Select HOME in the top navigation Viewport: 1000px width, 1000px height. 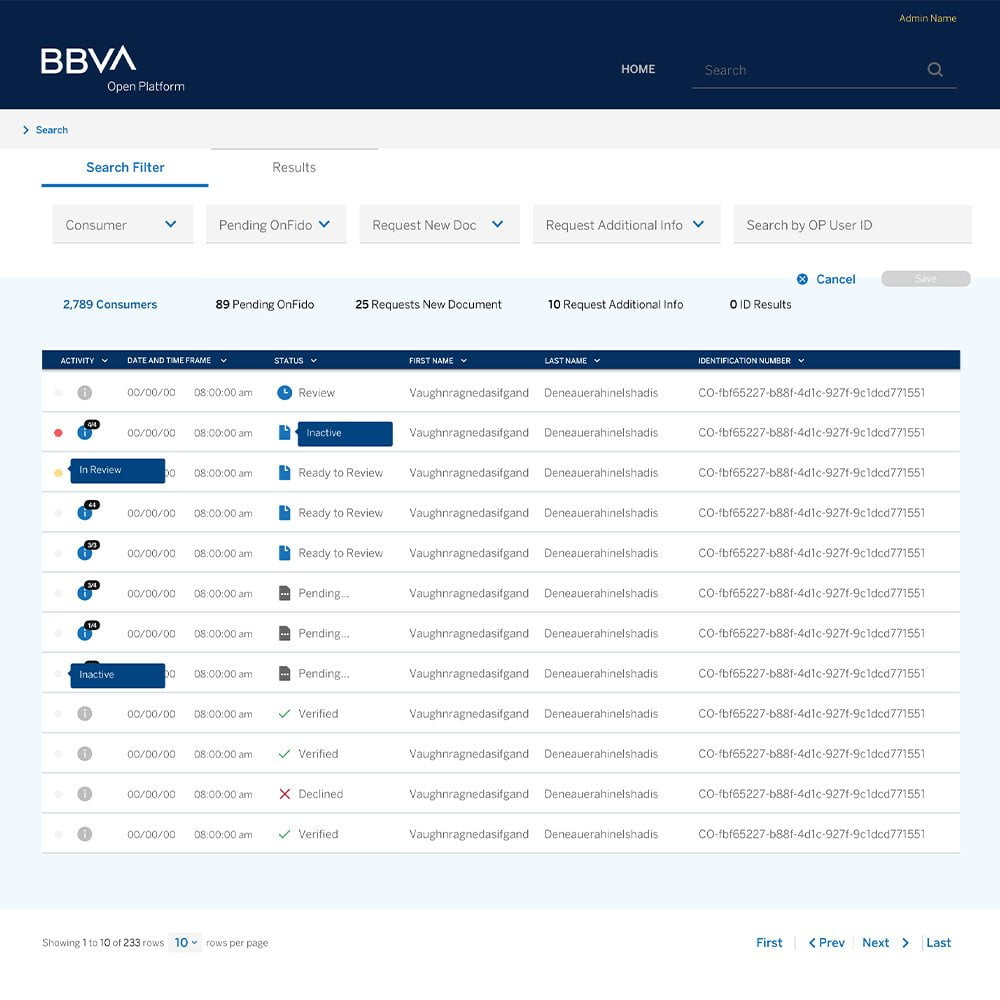coord(638,69)
